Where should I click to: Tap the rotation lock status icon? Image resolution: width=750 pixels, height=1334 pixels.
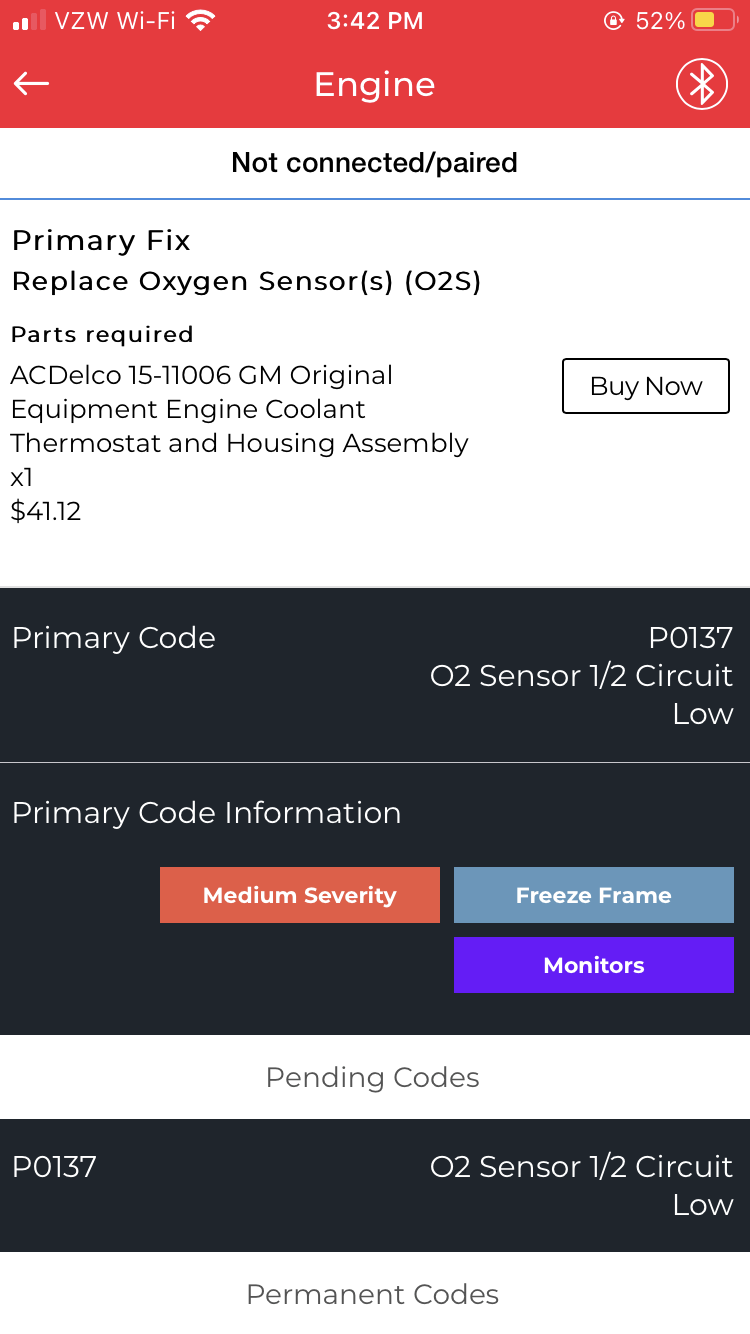pyautogui.click(x=614, y=21)
